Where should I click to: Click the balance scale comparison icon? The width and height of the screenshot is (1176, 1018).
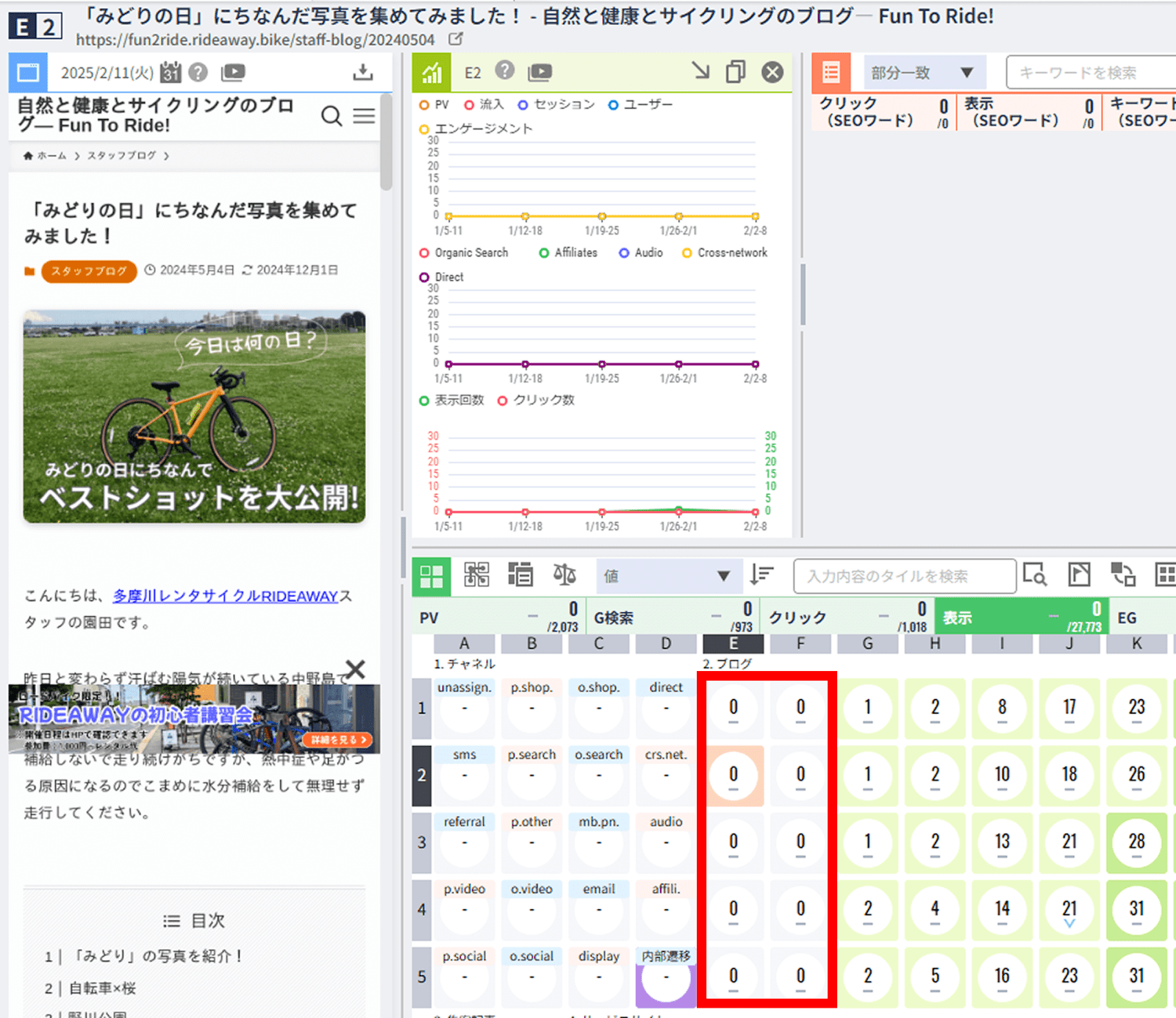pyautogui.click(x=563, y=576)
